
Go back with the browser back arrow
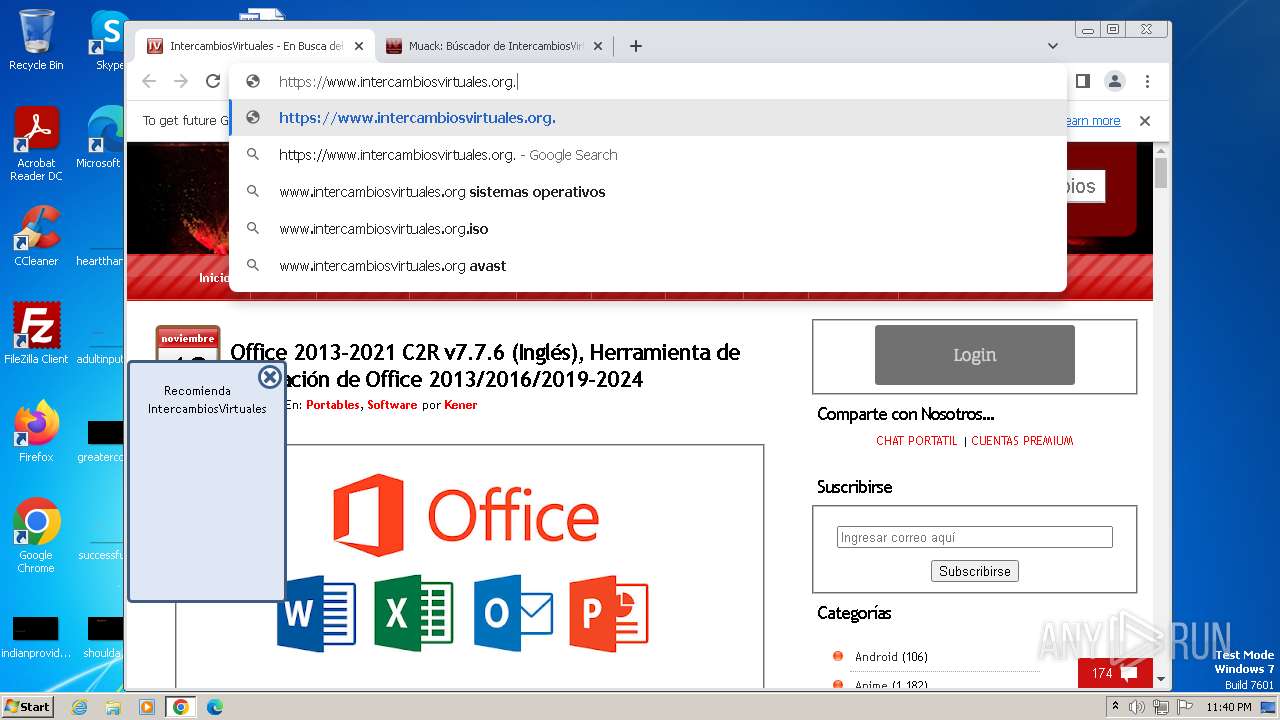(x=149, y=81)
